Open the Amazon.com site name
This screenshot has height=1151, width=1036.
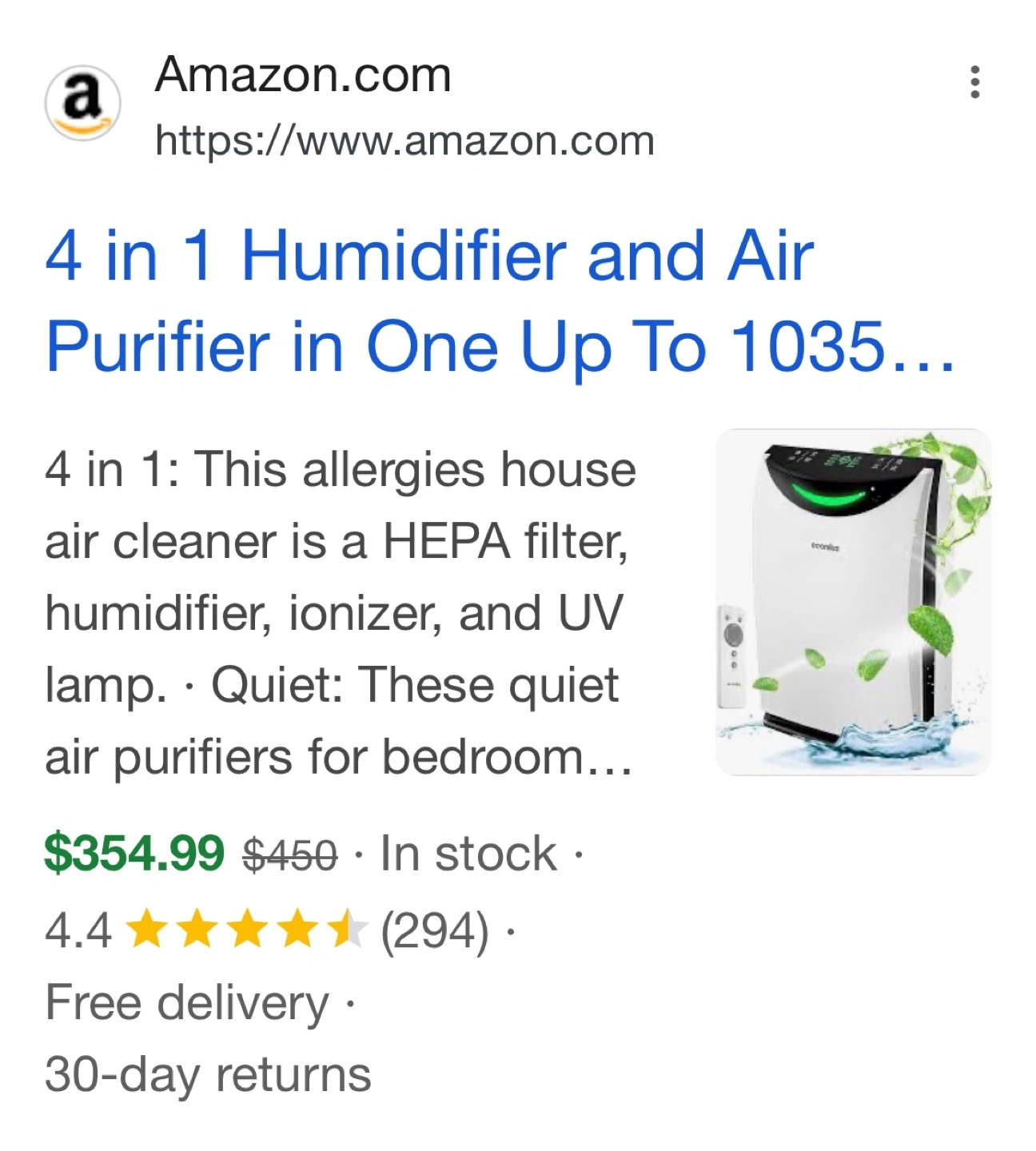click(303, 75)
